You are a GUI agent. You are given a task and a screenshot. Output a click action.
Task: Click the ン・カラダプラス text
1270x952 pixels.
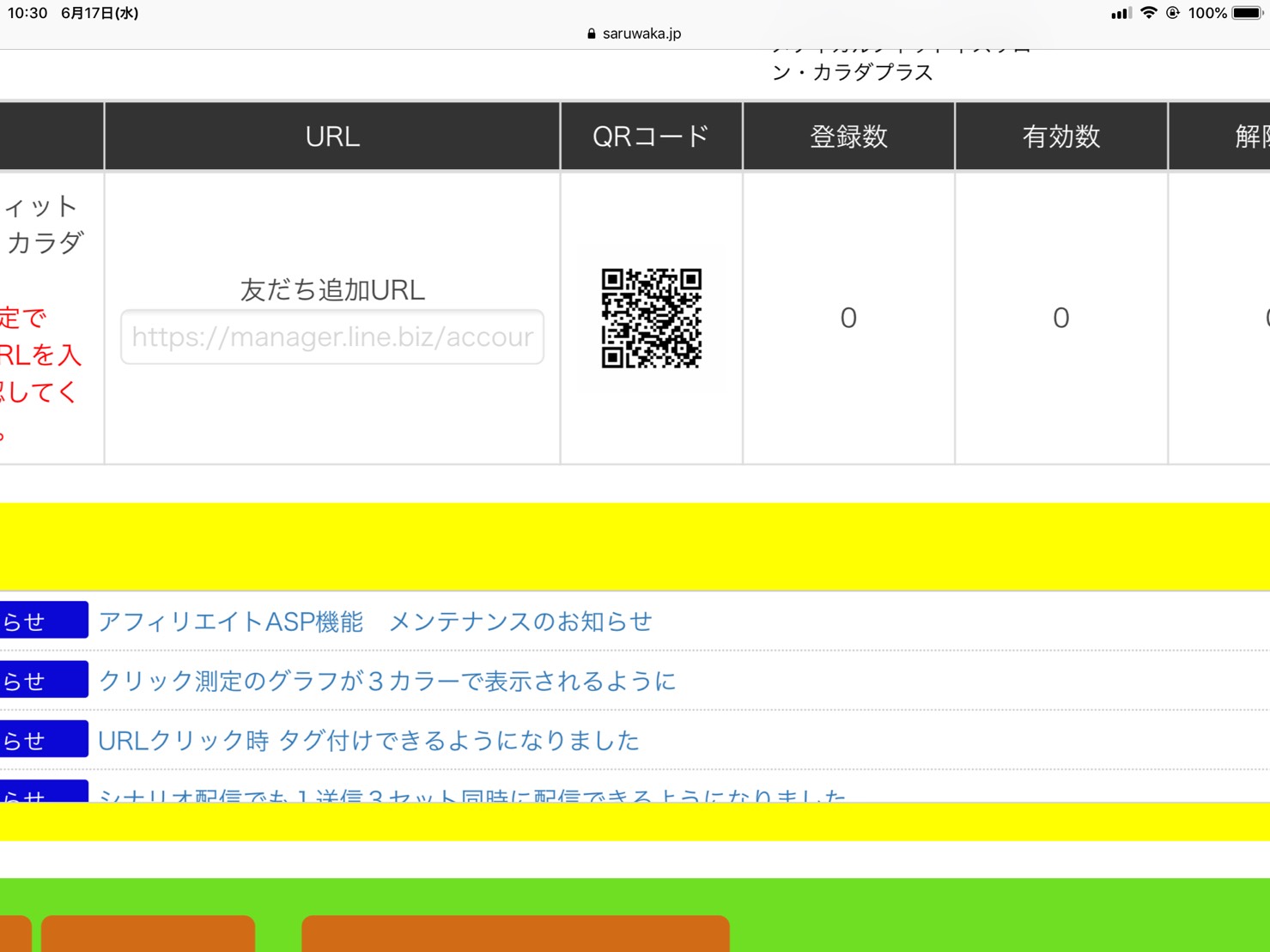click(852, 72)
